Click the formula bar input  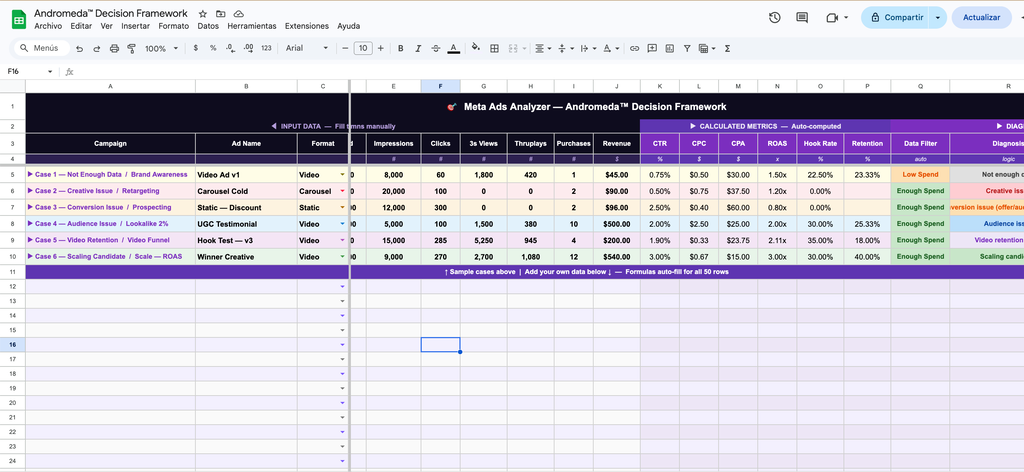[549, 72]
